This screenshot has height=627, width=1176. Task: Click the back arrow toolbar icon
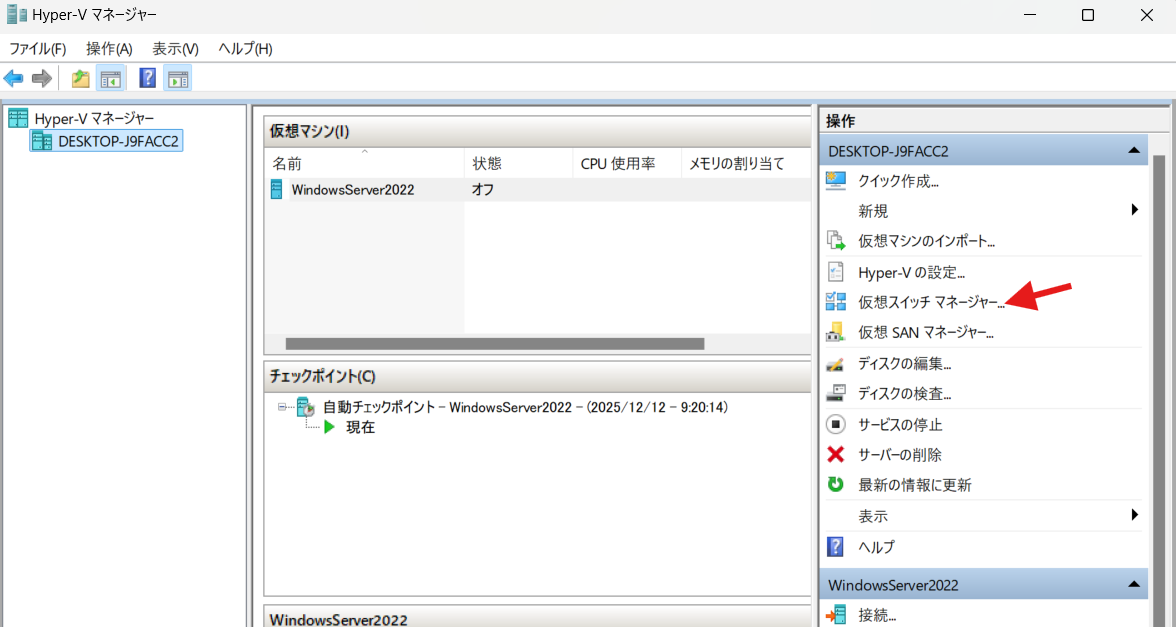pos(14,79)
